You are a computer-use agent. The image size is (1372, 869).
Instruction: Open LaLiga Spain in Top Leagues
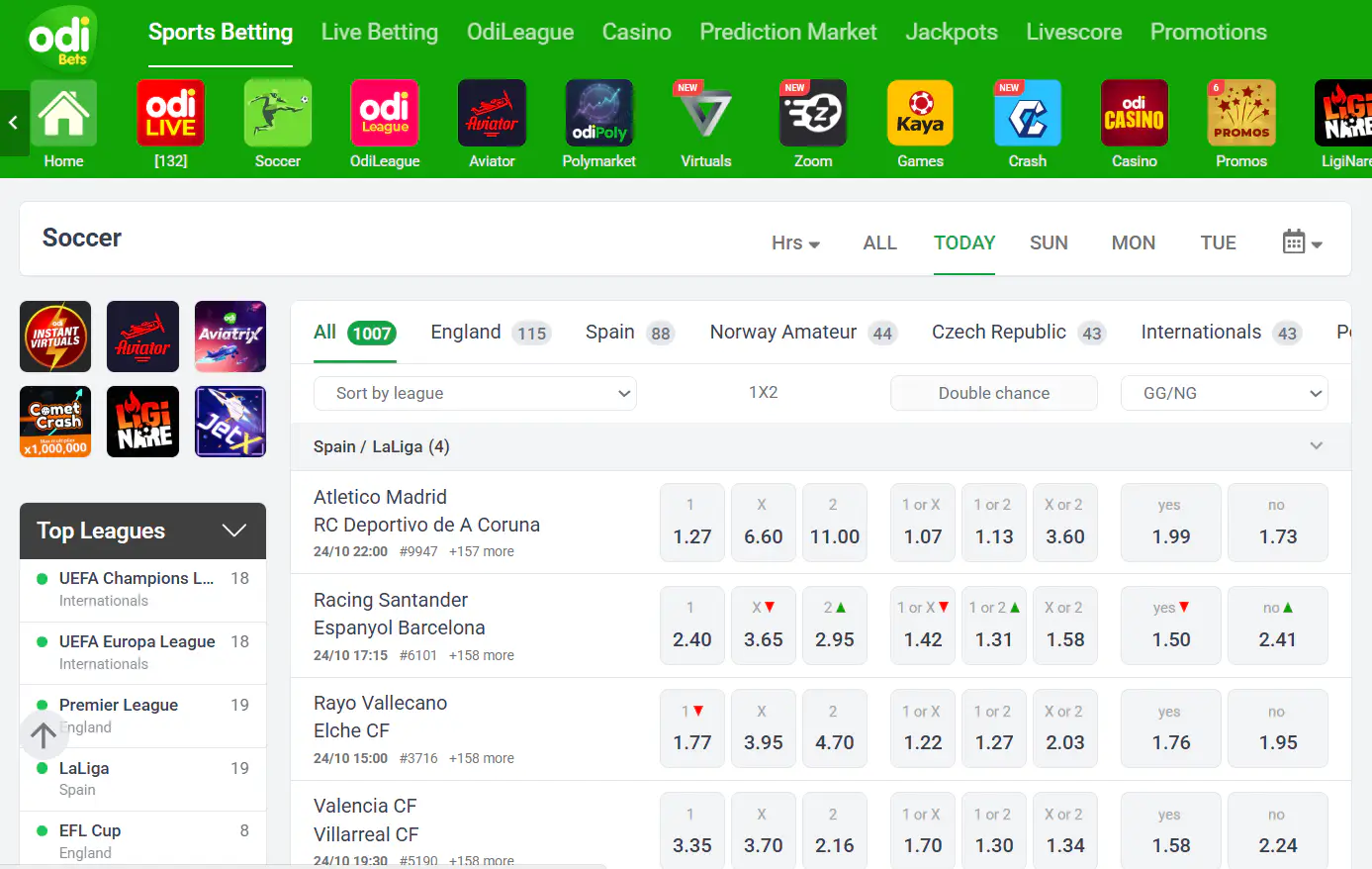pyautogui.click(x=142, y=778)
